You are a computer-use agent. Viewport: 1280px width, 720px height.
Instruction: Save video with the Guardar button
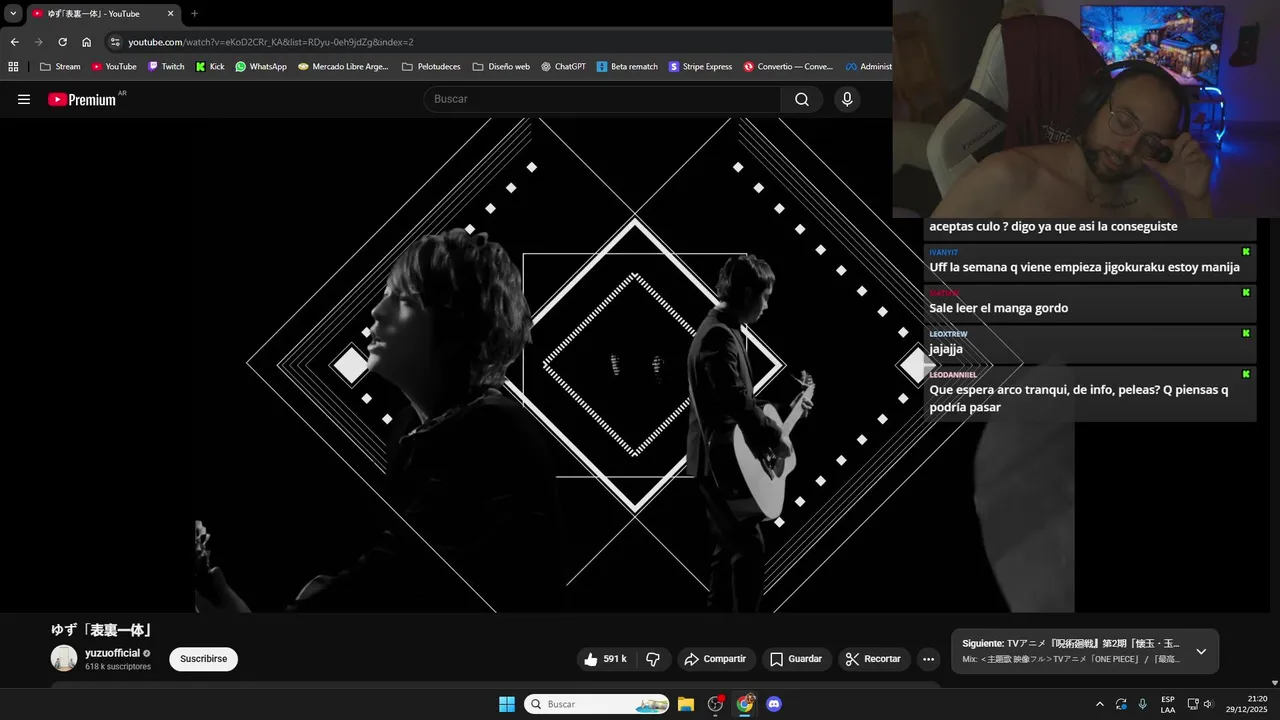(796, 659)
